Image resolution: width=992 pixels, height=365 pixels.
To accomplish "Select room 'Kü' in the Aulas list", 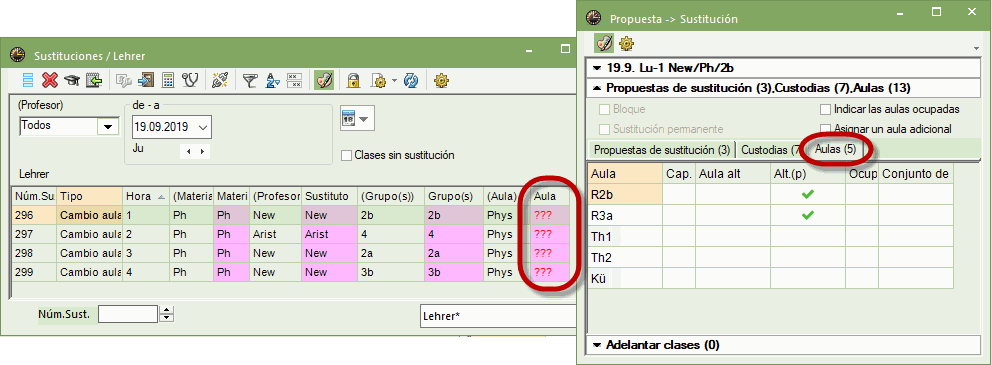I will (x=625, y=278).
